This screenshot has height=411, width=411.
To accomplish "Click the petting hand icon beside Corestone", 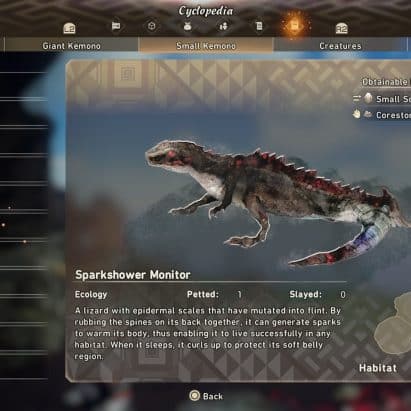I will [x=357, y=114].
